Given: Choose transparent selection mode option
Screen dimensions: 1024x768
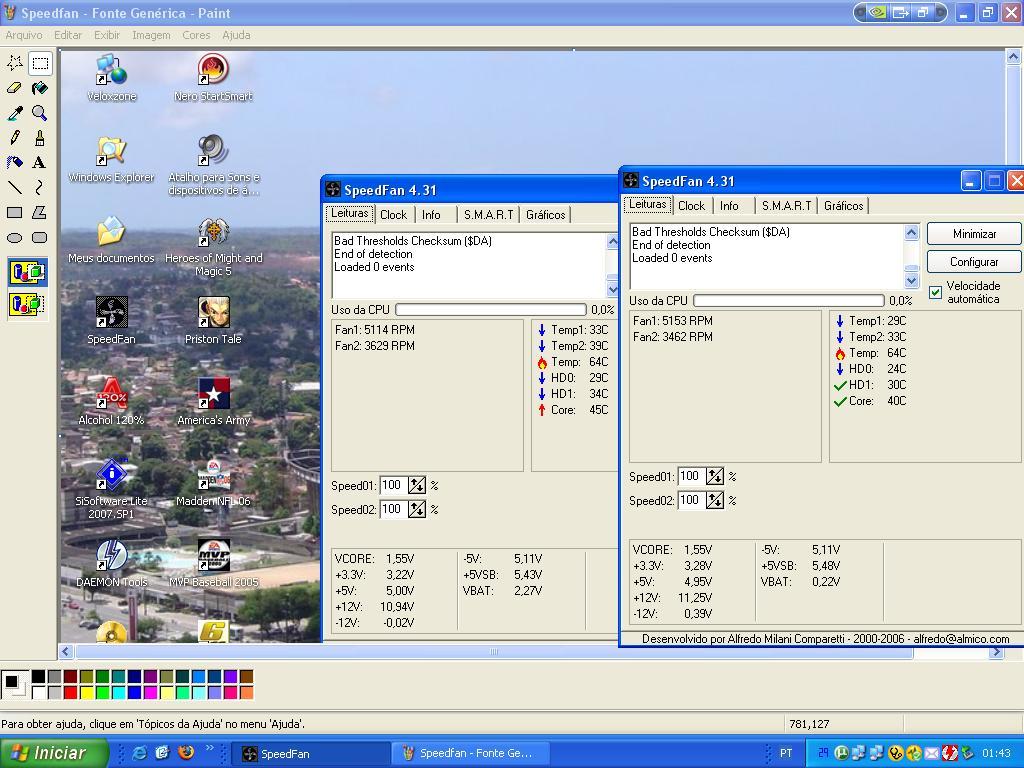Looking at the screenshot, I should coord(27,304).
